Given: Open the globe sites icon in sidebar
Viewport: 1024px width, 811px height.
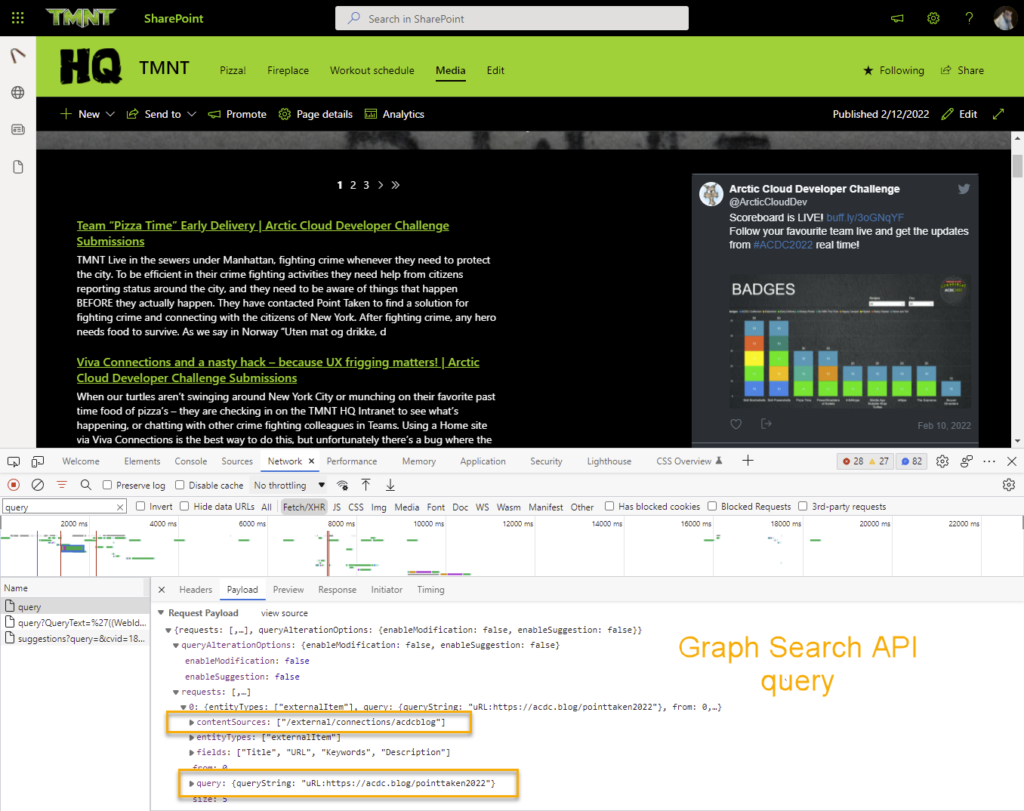Looking at the screenshot, I should pyautogui.click(x=18, y=93).
